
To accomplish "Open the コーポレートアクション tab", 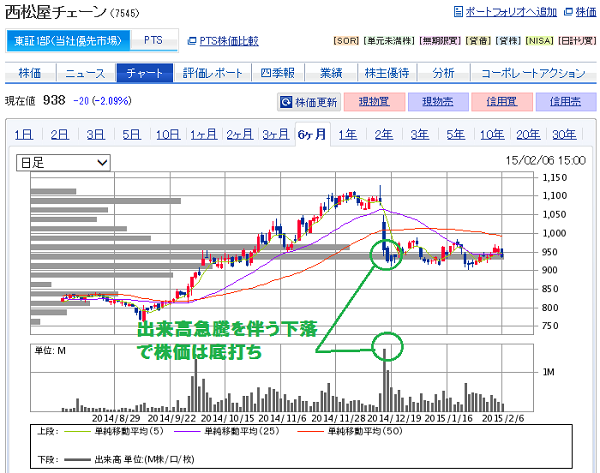I will [533, 73].
